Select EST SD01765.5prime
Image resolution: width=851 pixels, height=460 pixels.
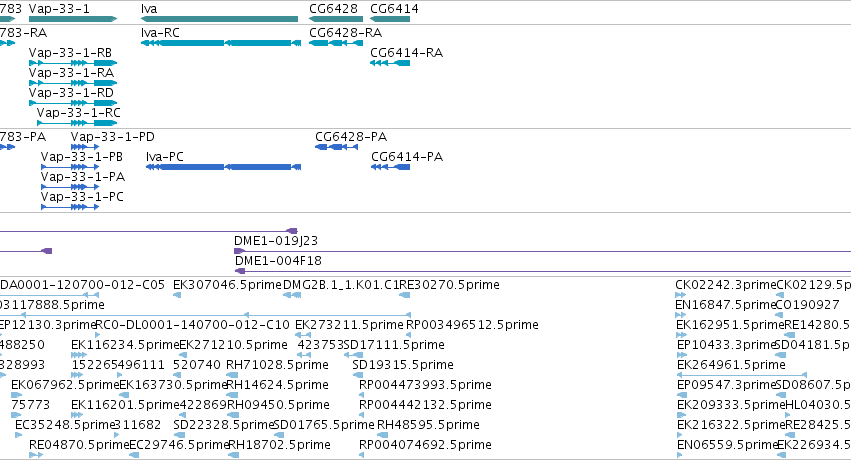coord(325,425)
